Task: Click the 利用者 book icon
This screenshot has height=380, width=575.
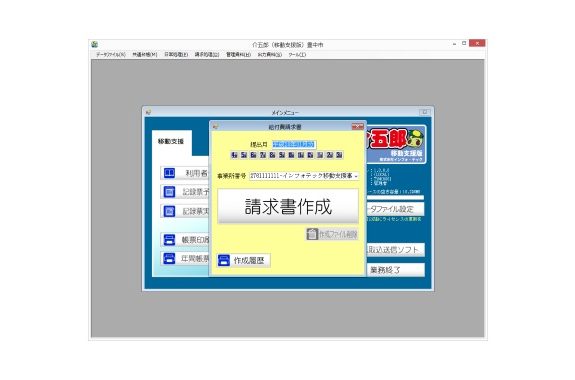Action: tap(169, 173)
